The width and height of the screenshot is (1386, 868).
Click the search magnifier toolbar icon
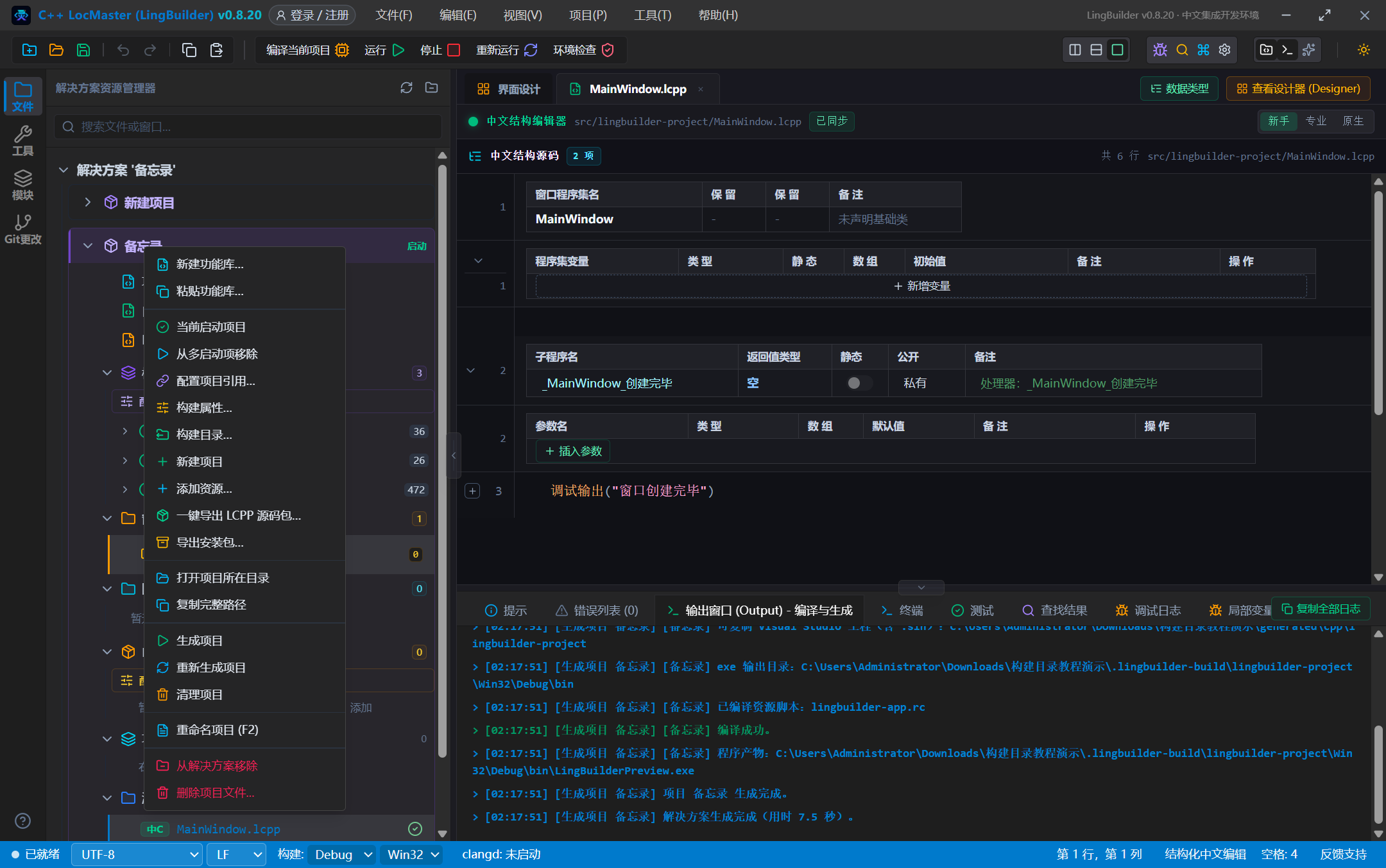[1182, 50]
